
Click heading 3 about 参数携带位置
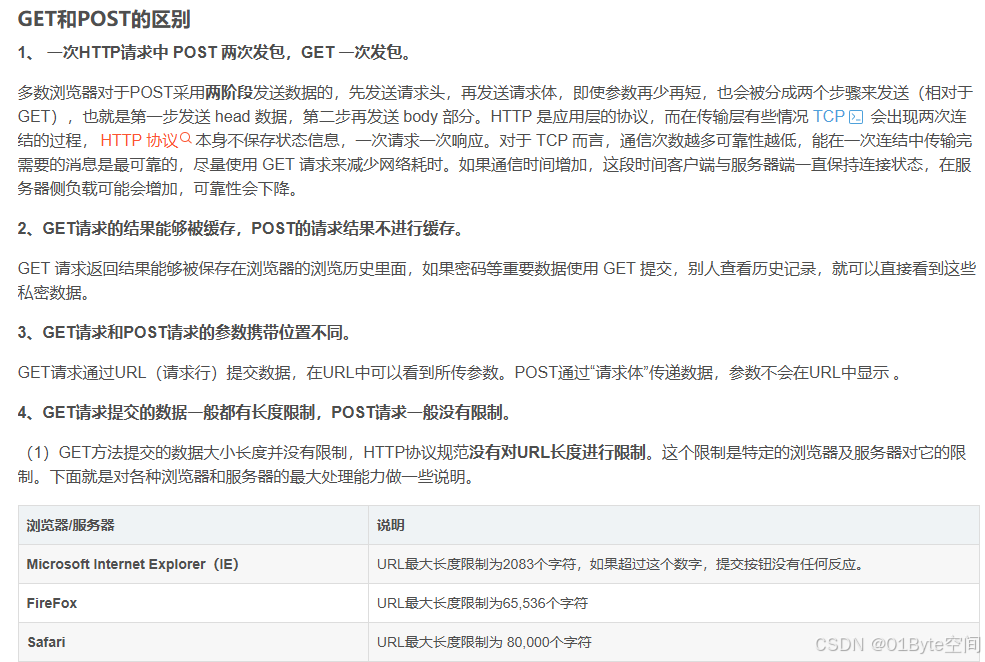point(185,334)
